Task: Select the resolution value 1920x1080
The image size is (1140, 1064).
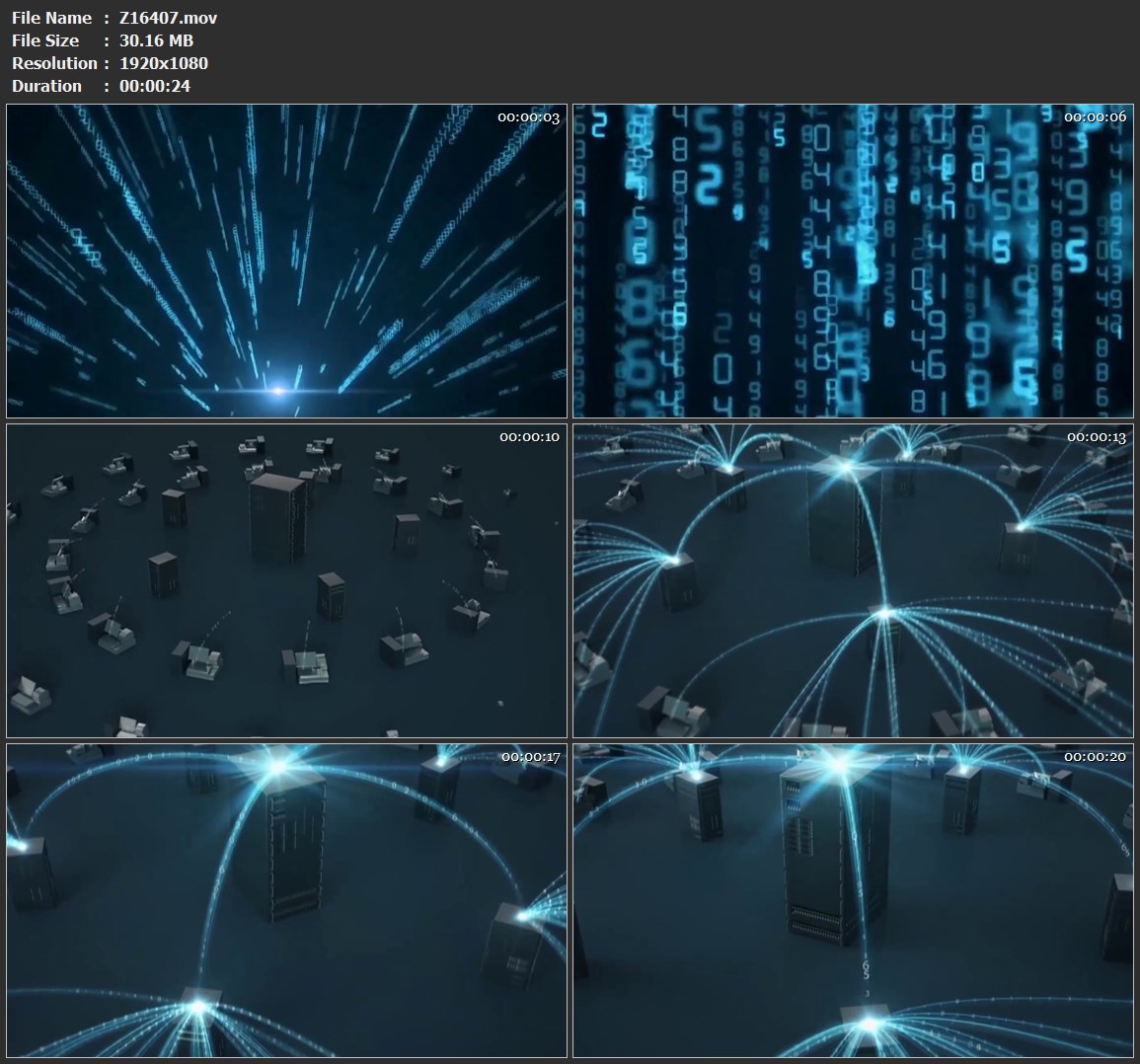Action: tap(164, 63)
